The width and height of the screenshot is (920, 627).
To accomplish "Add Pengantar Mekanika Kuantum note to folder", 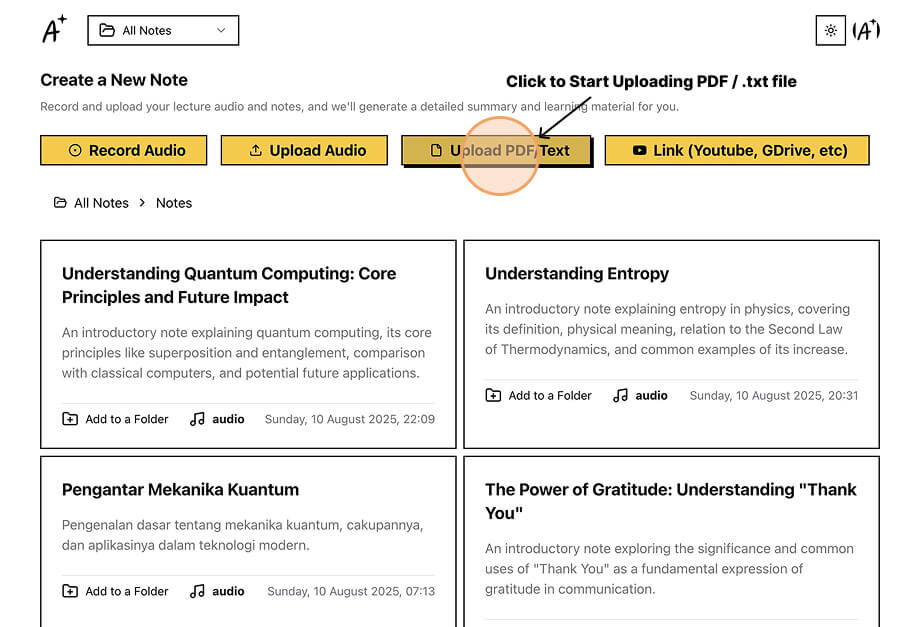I will [x=115, y=591].
